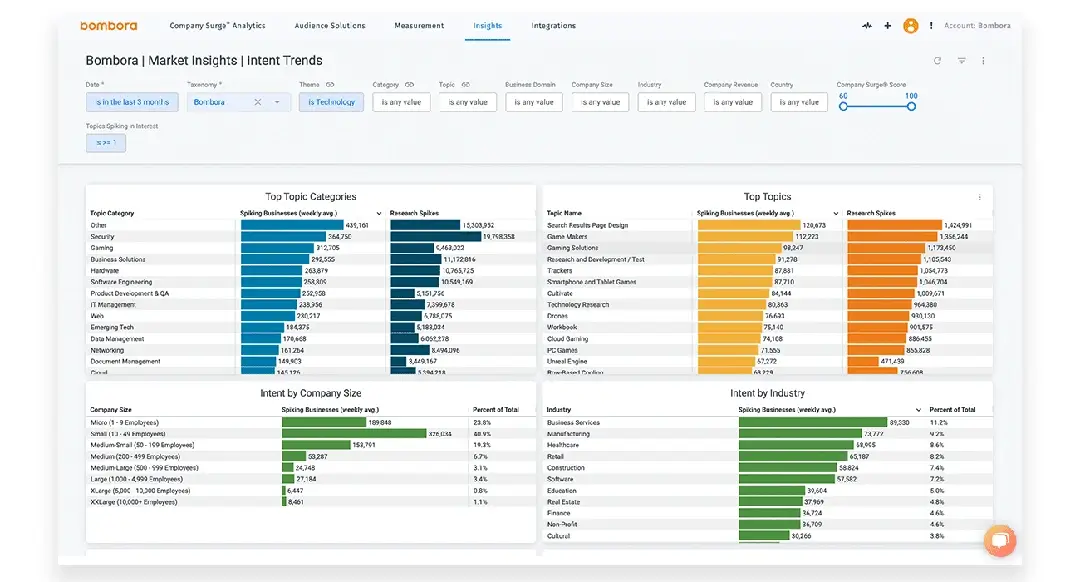Image resolution: width=1080 pixels, height=582 pixels.
Task: Click the 'Top Topic Categories' tile title
Action: (x=311, y=197)
